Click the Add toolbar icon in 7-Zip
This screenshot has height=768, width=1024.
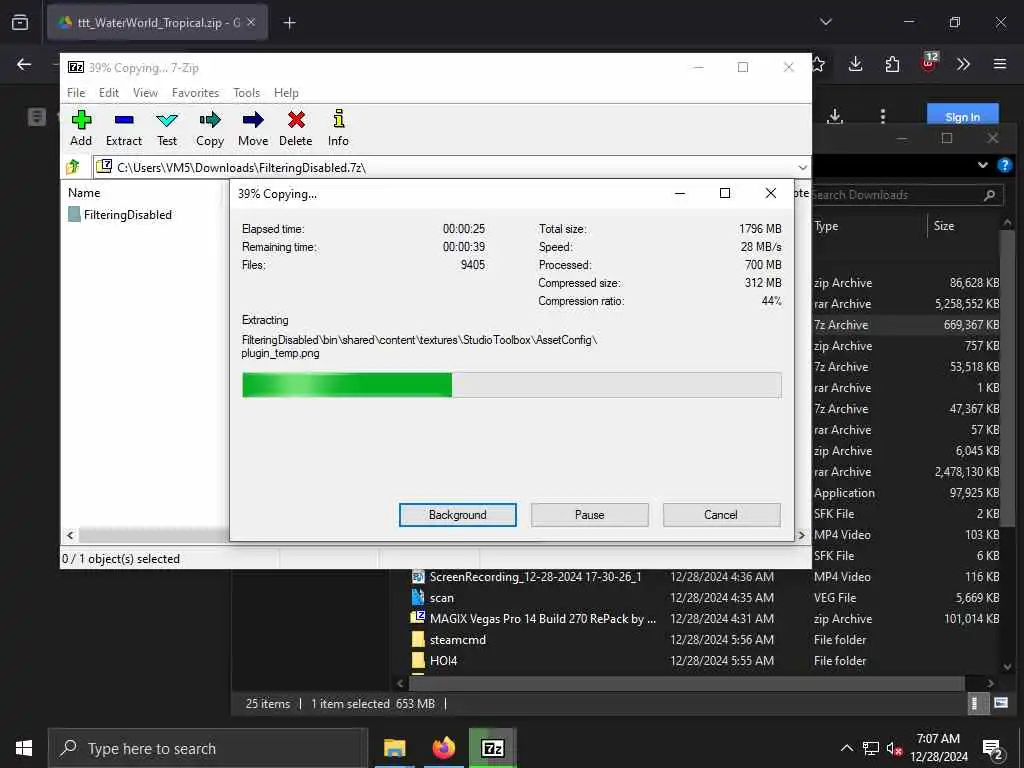coord(81,128)
